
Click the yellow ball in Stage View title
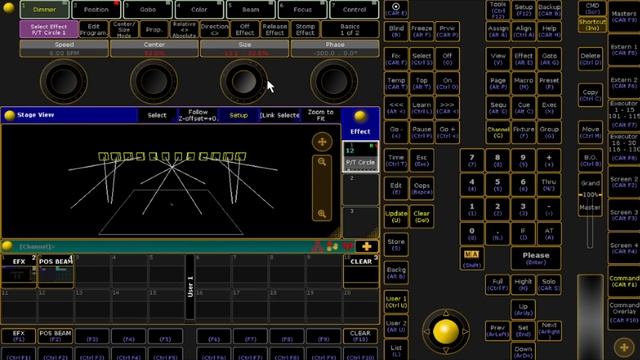click(x=9, y=116)
